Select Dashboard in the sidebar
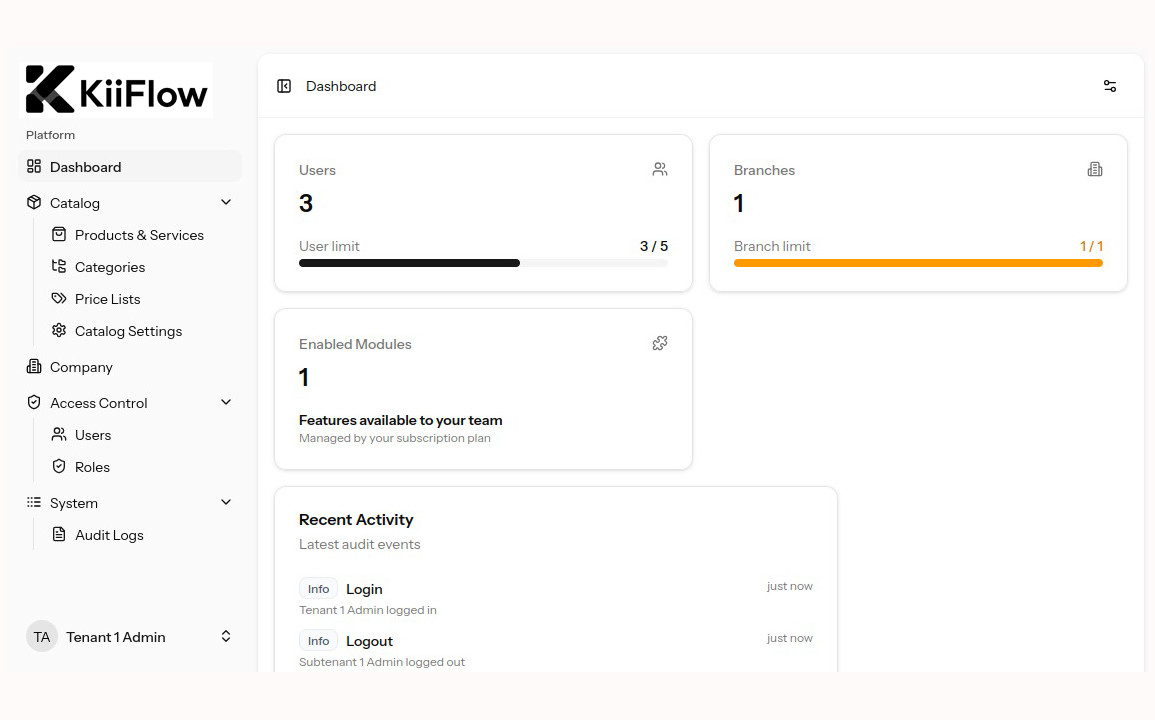Screen dimensions: 1155x720 click(85, 166)
